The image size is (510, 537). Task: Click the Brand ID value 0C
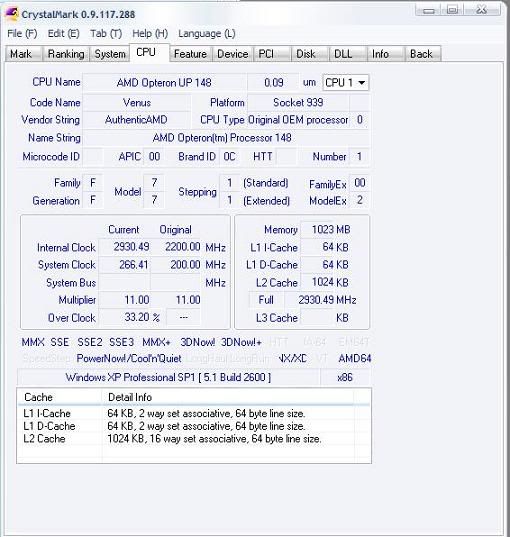pos(229,157)
